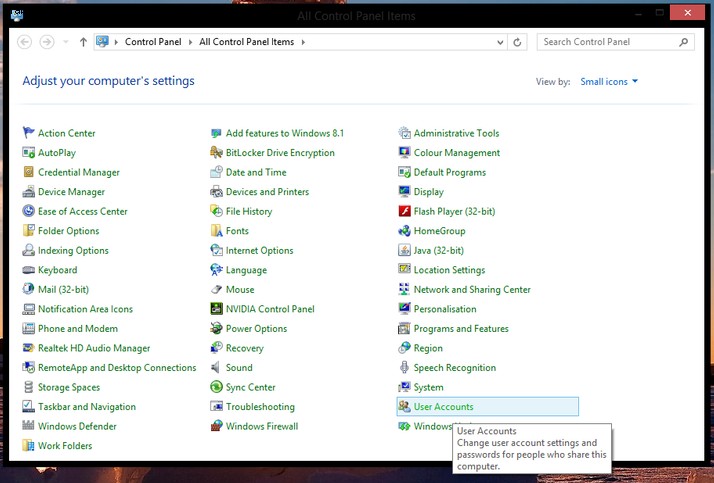
Task: Click the Power Options icon
Action: click(x=216, y=328)
